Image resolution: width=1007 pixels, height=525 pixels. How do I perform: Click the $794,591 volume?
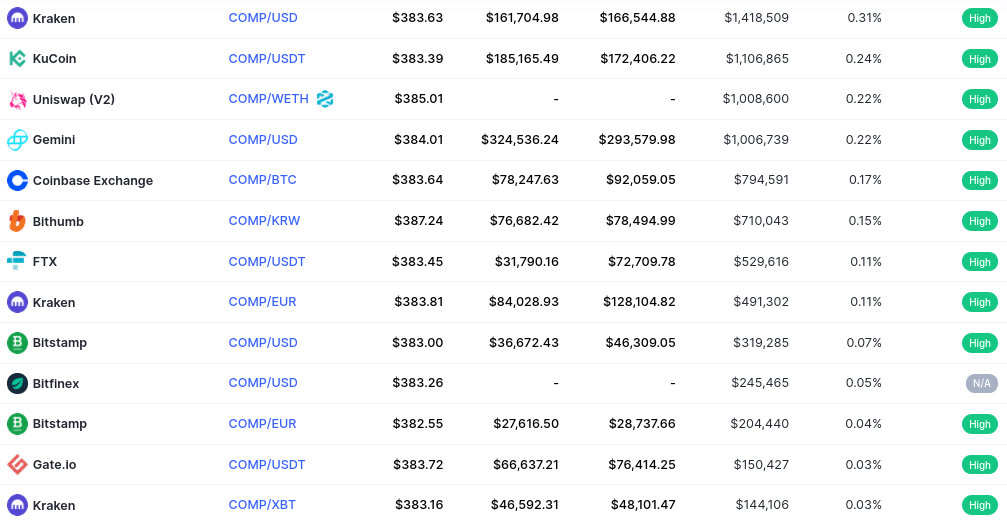761,180
